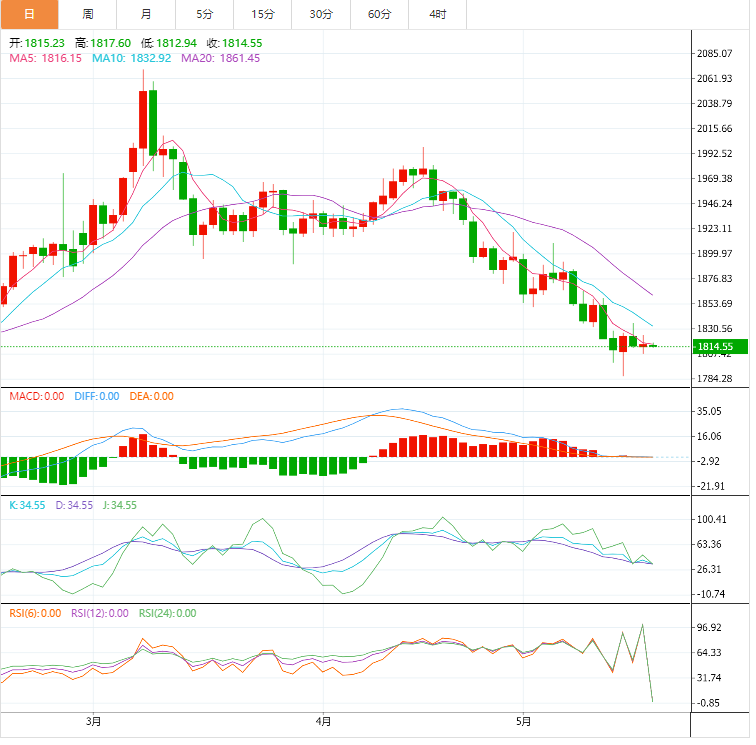Click the 35.05 MACD axis label
This screenshot has width=756, height=745.
pos(709,411)
